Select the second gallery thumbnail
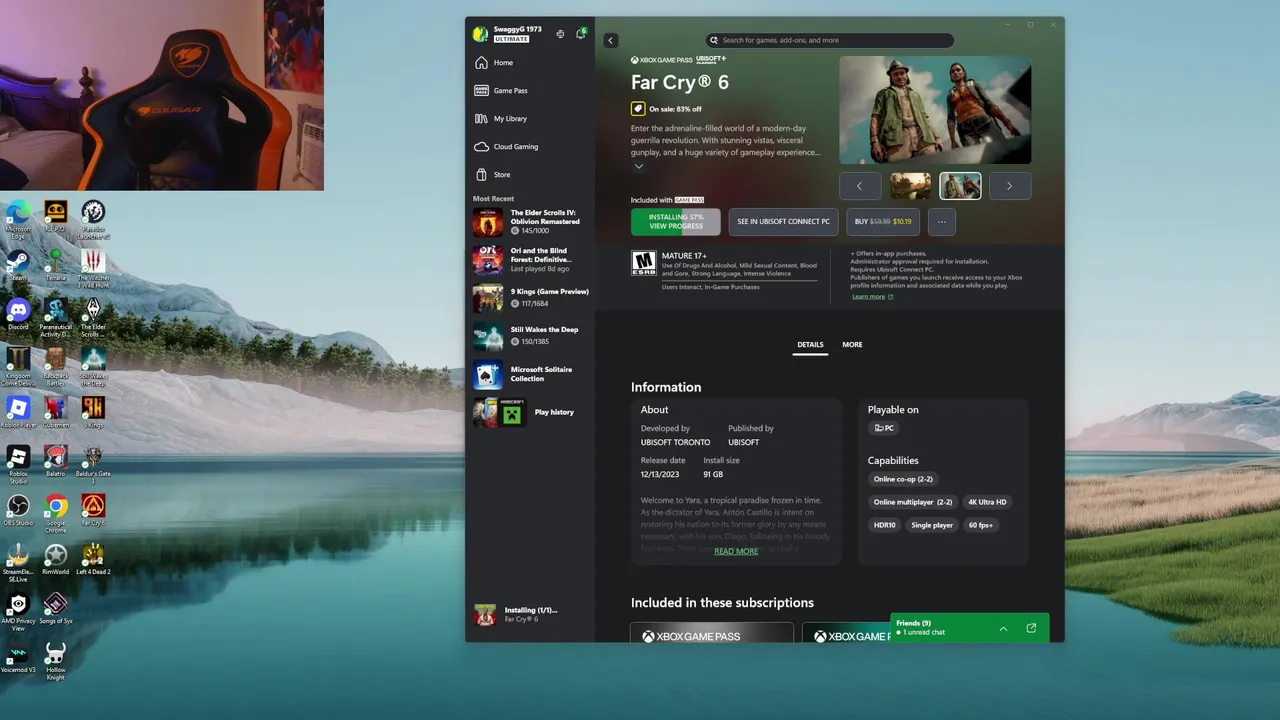This screenshot has width=1280, height=720. coord(960,186)
